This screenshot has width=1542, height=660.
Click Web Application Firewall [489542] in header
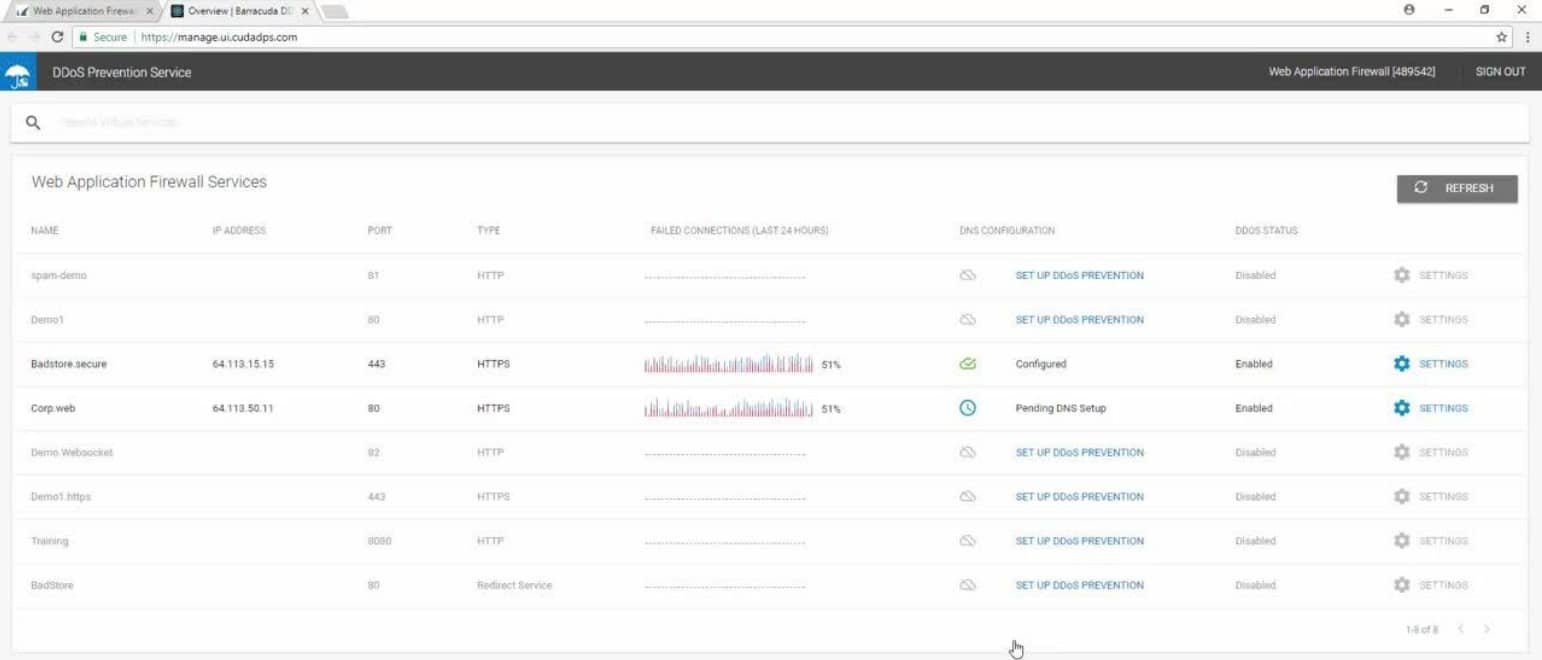pos(1352,72)
